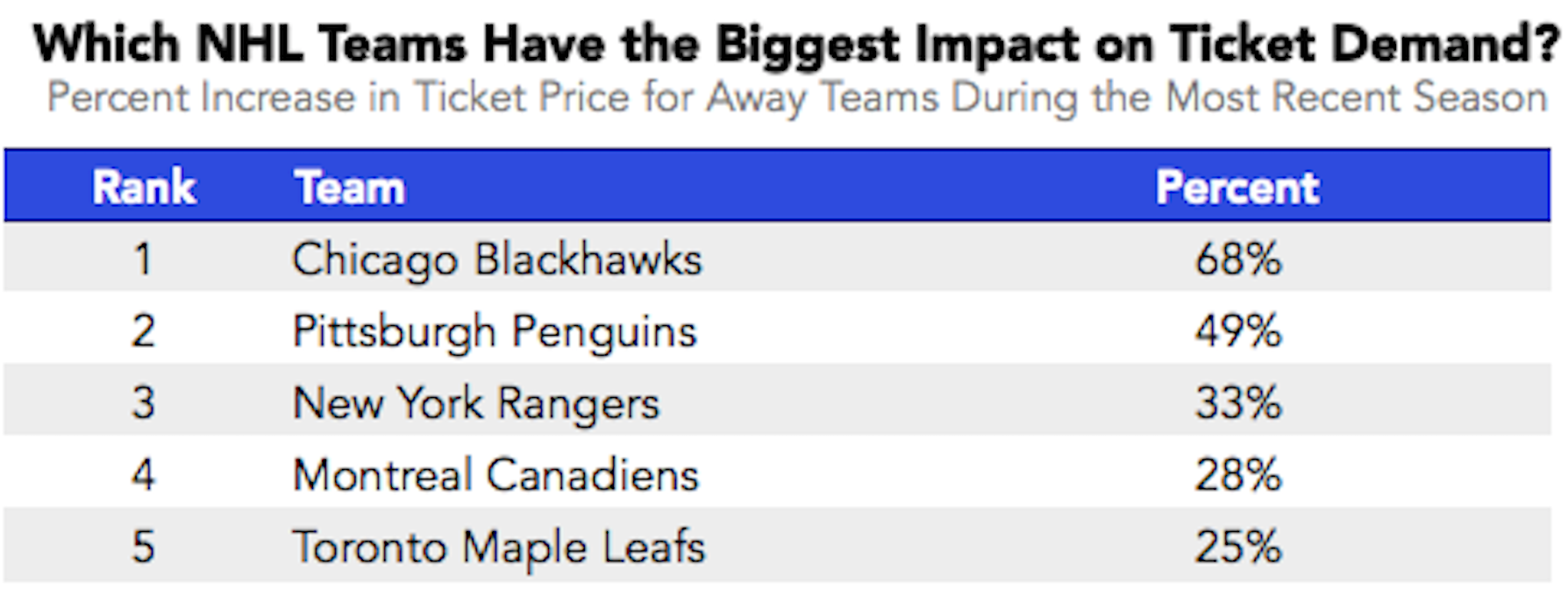Click rank number 4 in the table

(143, 475)
